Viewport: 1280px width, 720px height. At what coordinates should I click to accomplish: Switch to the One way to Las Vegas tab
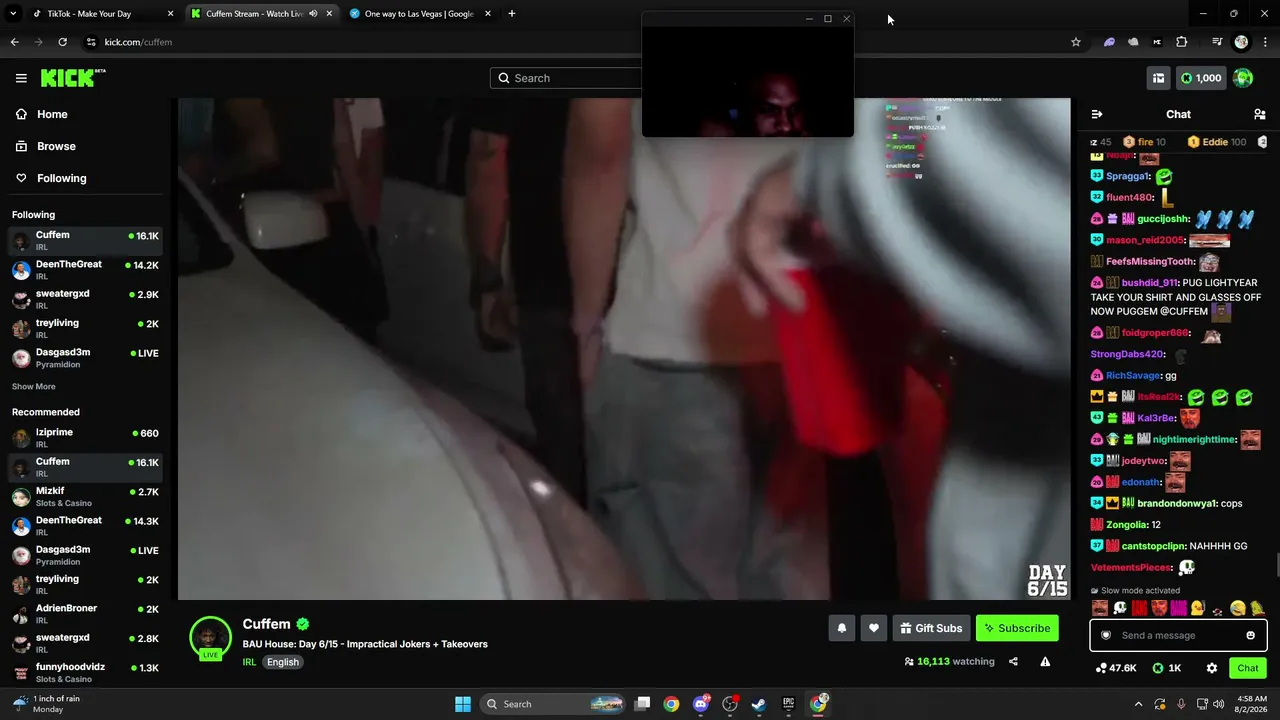pos(419,14)
